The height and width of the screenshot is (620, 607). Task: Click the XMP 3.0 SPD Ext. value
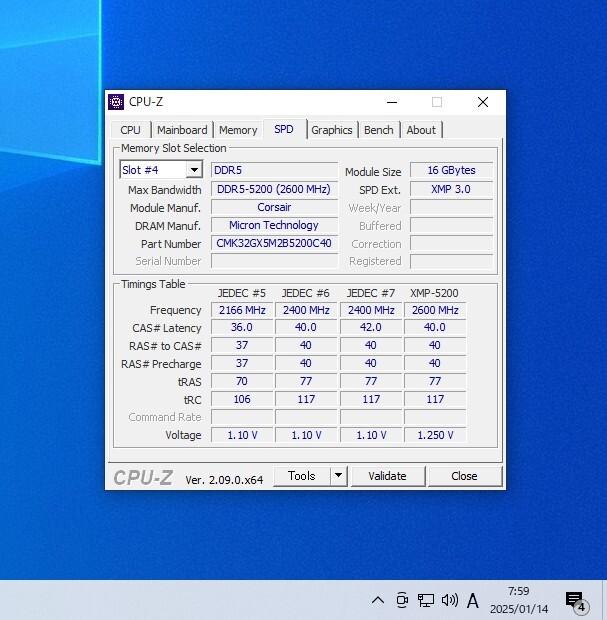451,189
